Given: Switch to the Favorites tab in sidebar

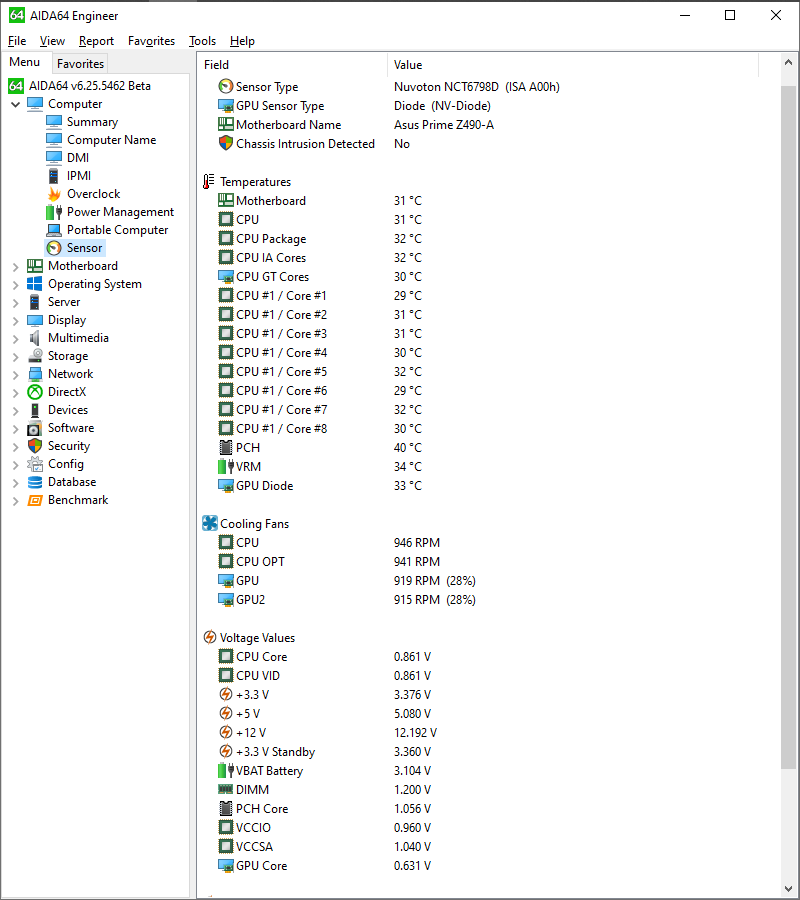Looking at the screenshot, I should [x=80, y=64].
